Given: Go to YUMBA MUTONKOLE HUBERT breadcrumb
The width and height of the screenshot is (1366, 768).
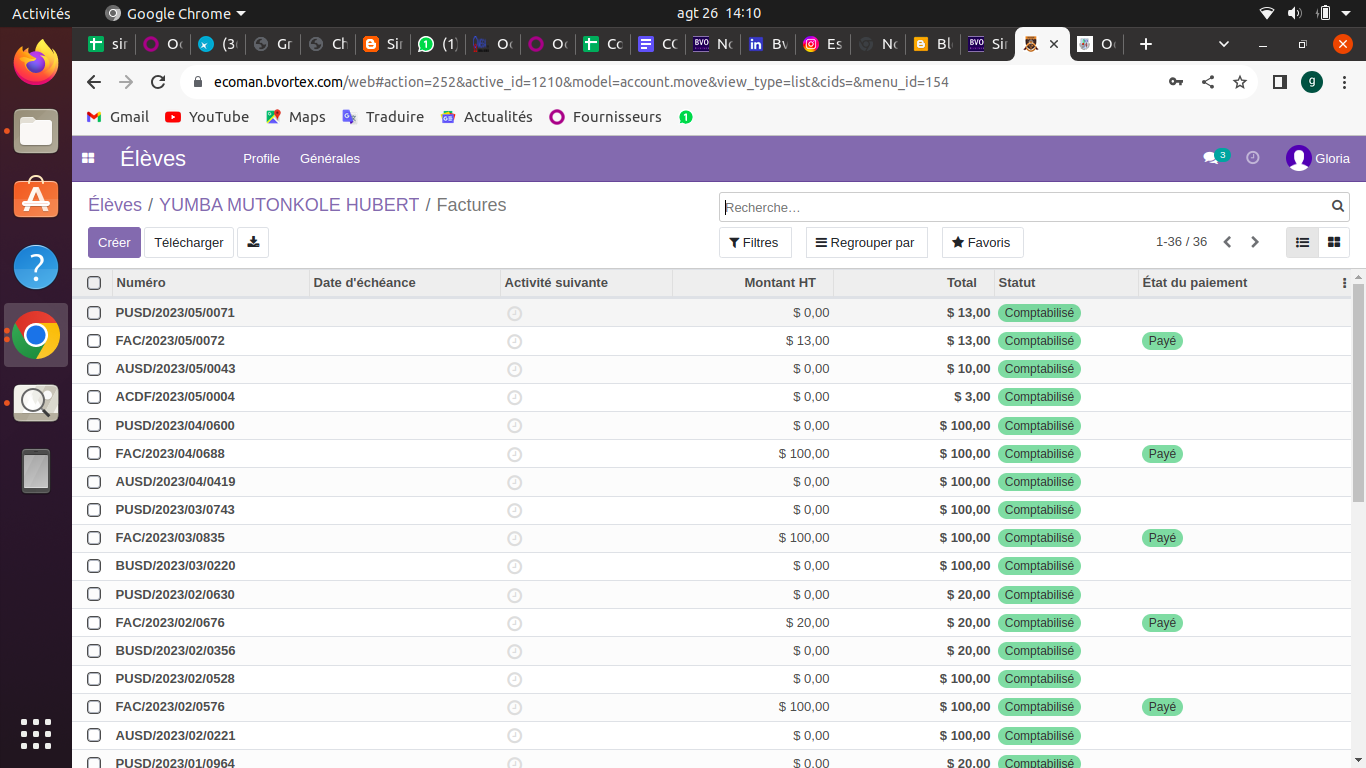Looking at the screenshot, I should click(289, 205).
